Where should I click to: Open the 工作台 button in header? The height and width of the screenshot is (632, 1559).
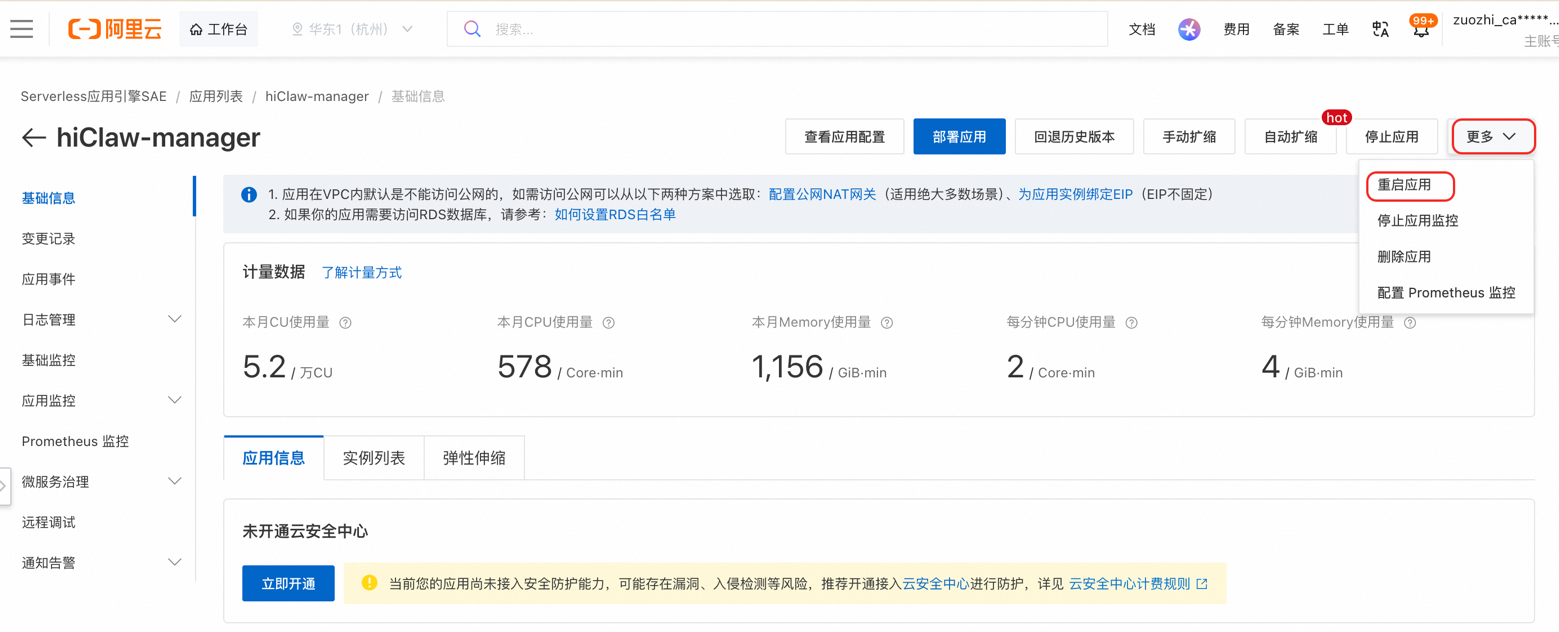click(218, 29)
